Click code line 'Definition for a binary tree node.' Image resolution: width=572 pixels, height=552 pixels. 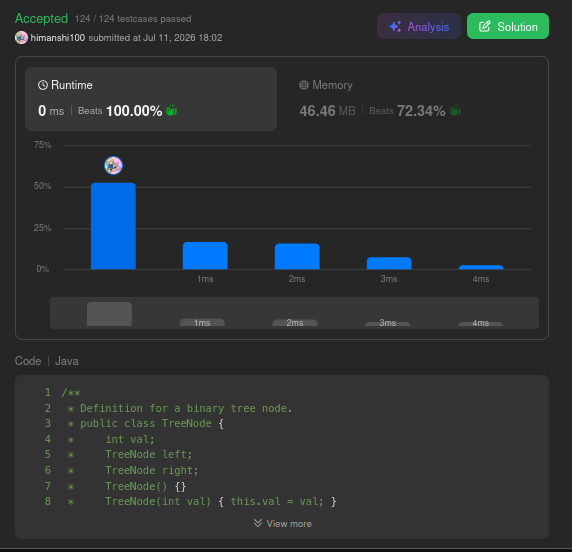pyautogui.click(x=186, y=408)
